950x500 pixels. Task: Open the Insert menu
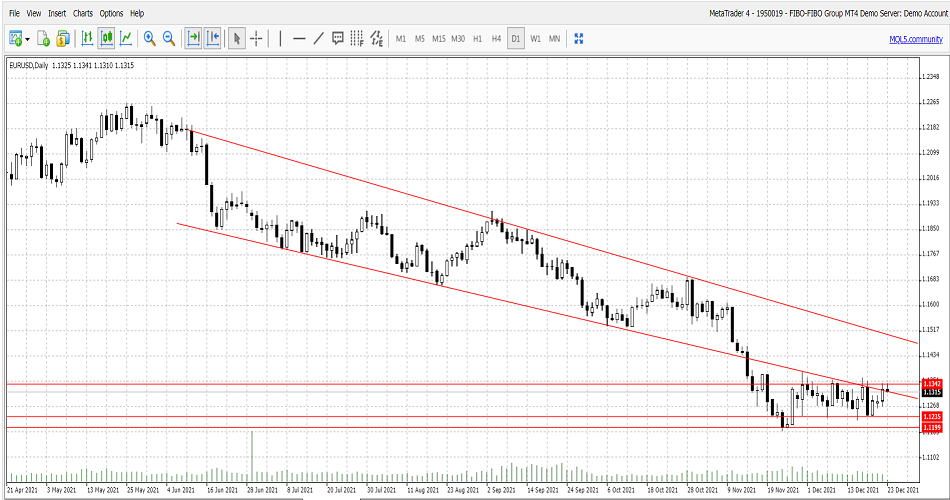57,13
